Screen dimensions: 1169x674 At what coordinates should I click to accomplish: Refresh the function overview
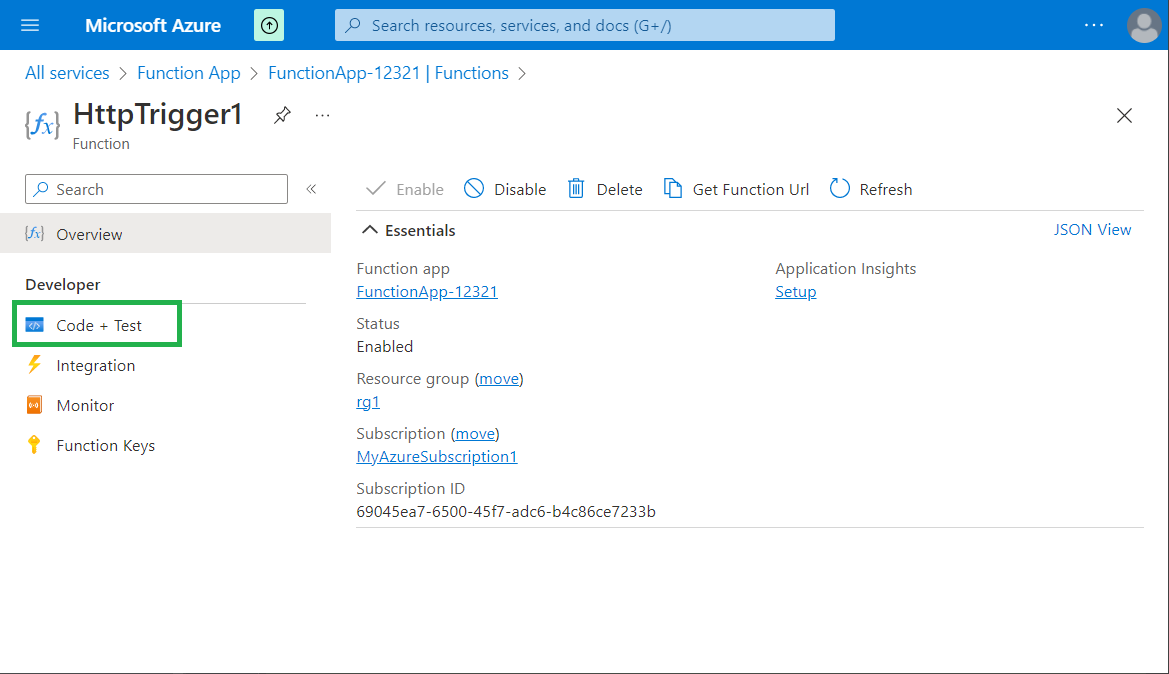click(871, 189)
